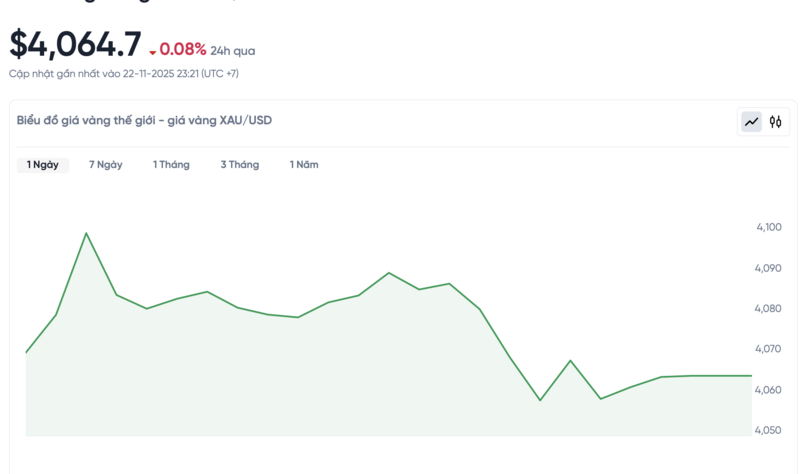
Task: Show the 3 Tháng chart range
Action: 240,165
